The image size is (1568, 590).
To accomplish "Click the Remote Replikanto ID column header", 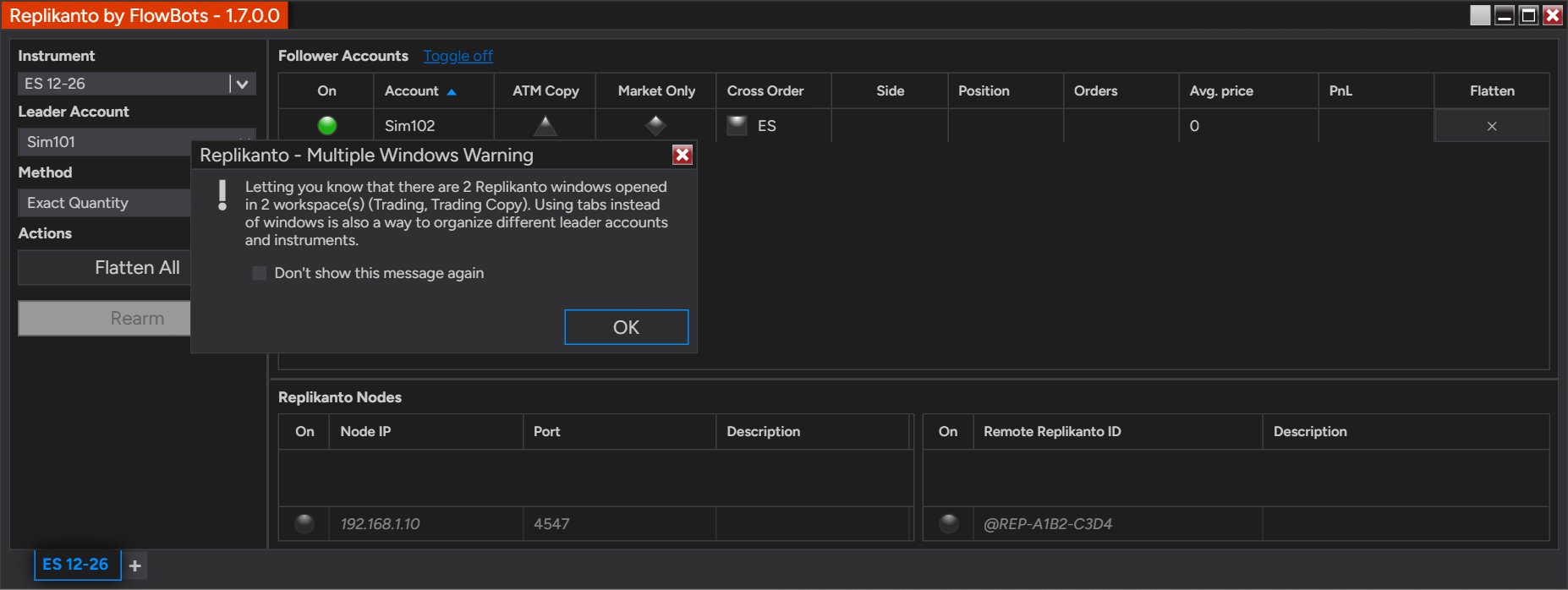I will [1118, 432].
